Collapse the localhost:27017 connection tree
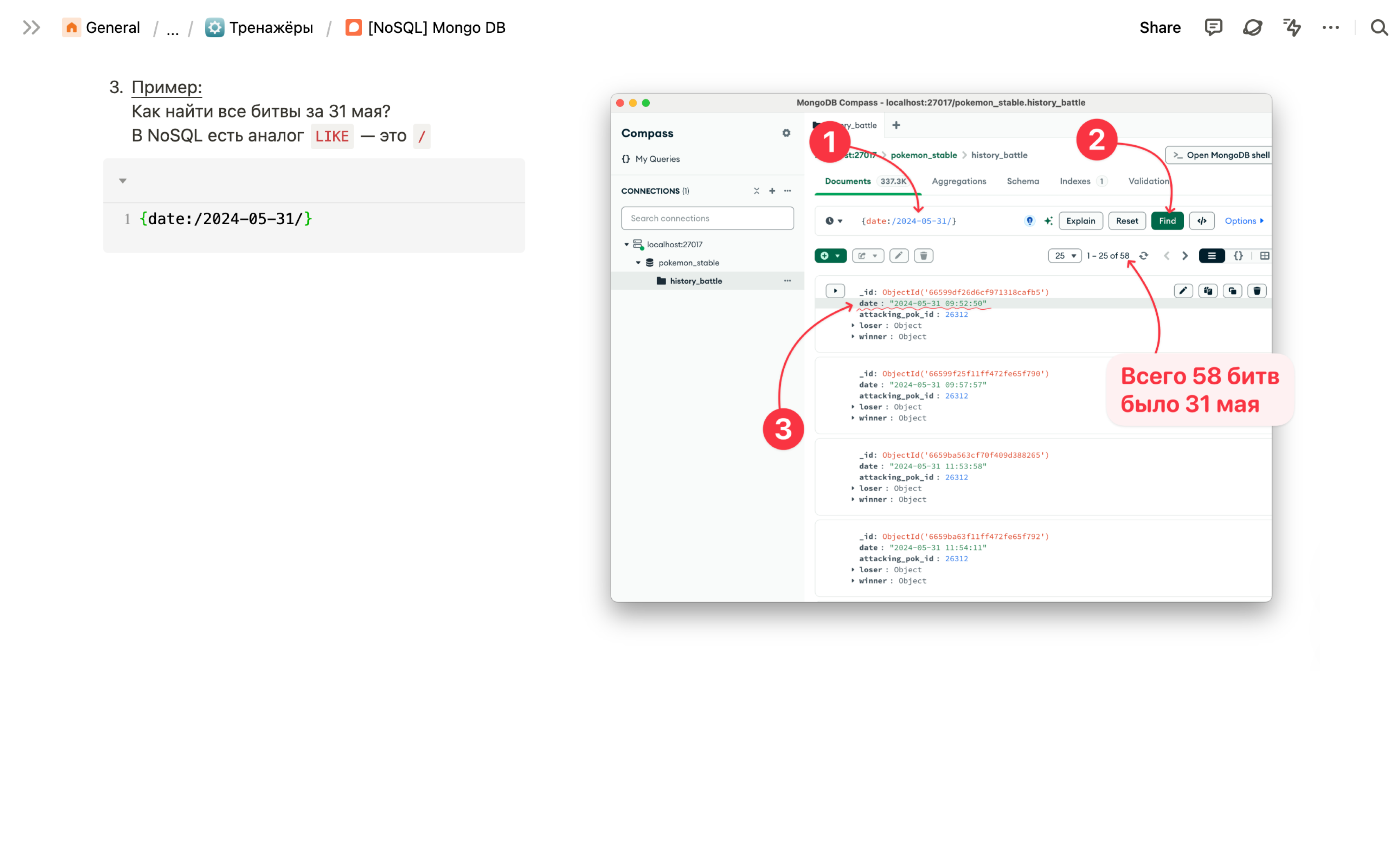 (627, 245)
